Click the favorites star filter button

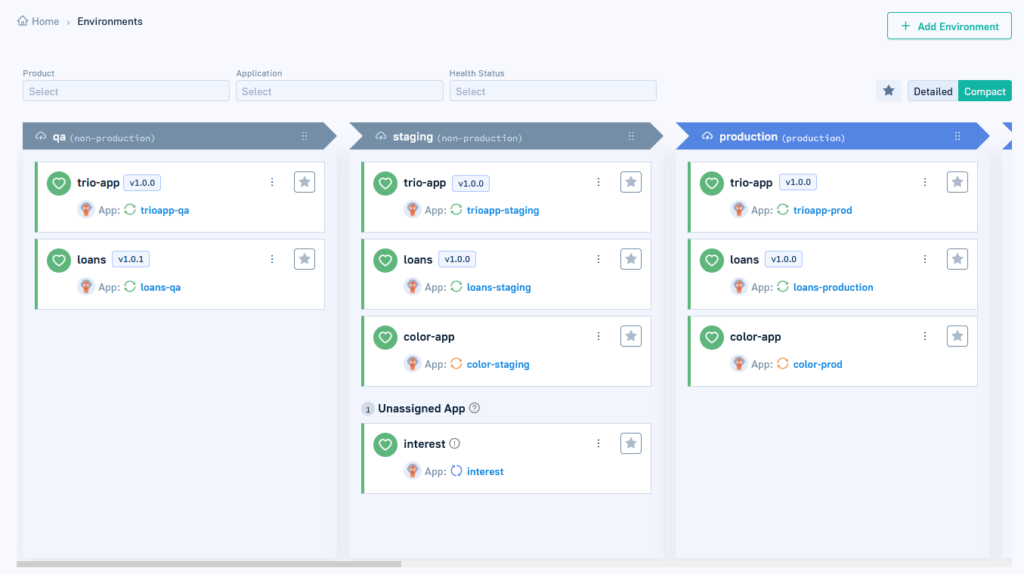click(888, 91)
